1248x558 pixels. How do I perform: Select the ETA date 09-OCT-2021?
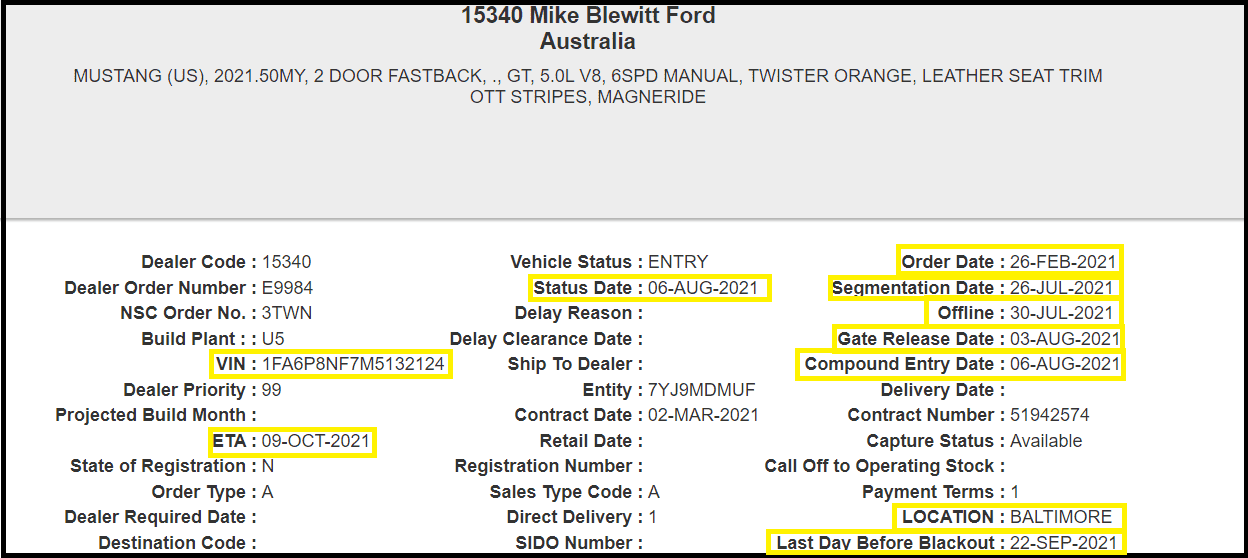pyautogui.click(x=316, y=441)
